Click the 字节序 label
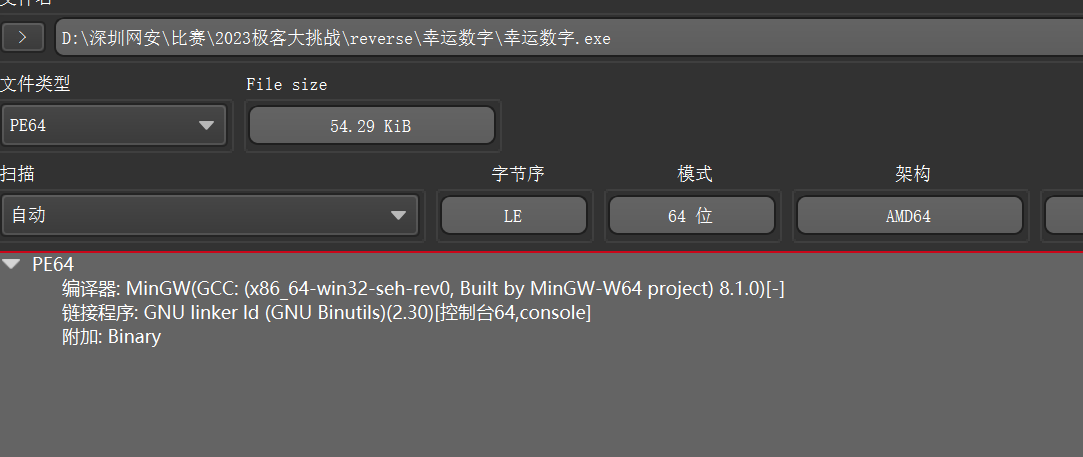 click(518, 174)
